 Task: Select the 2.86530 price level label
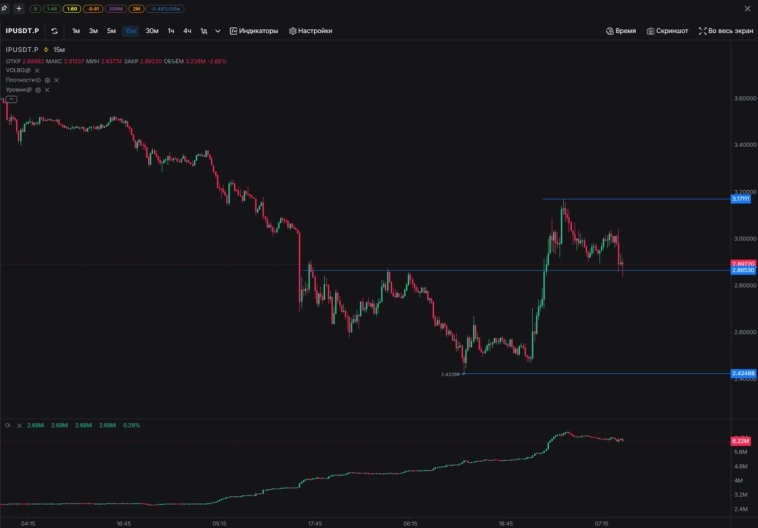pos(743,270)
